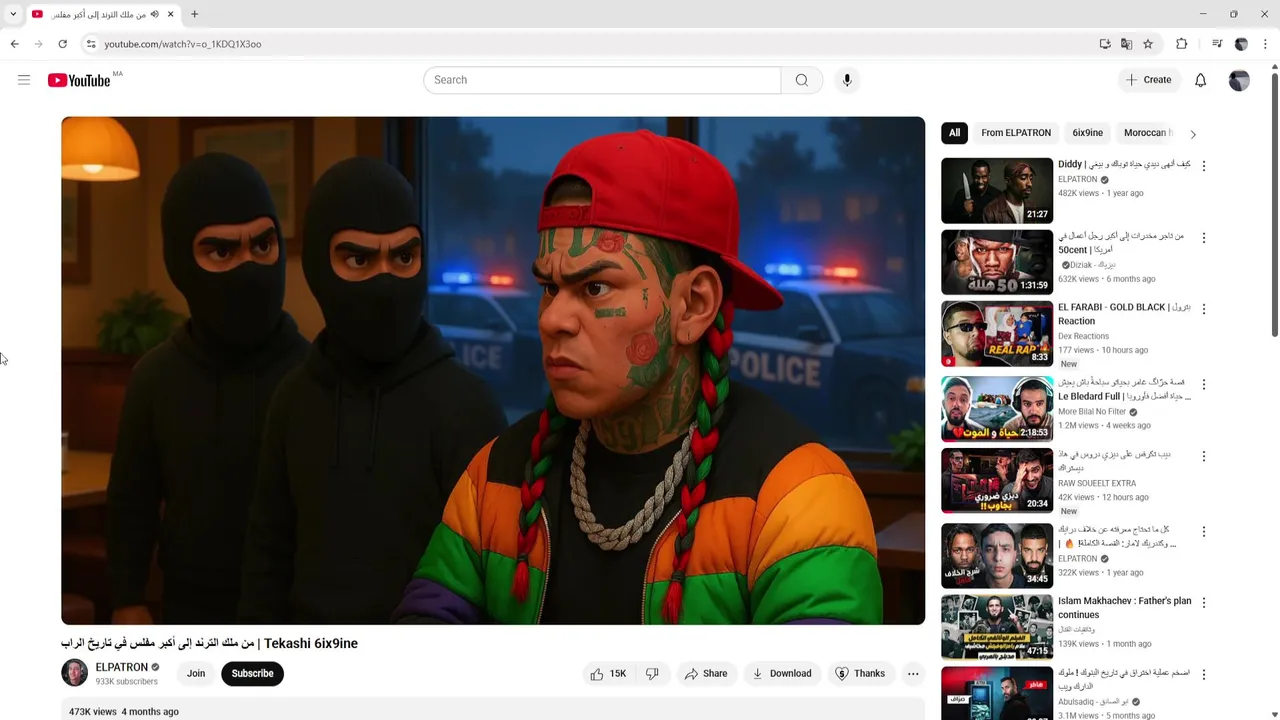Like the video with thumbs up
Screen dimensions: 1280x720
point(608,674)
